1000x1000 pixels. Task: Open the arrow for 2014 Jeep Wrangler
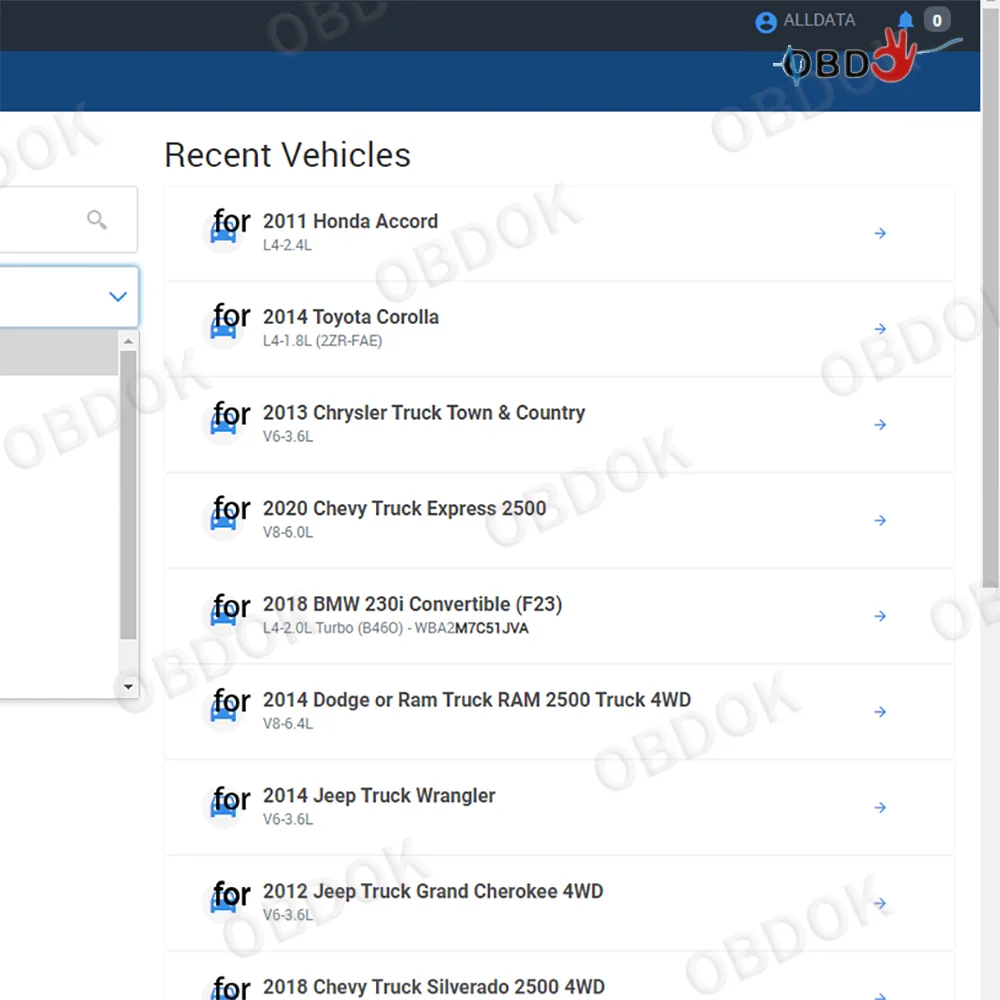pos(880,807)
